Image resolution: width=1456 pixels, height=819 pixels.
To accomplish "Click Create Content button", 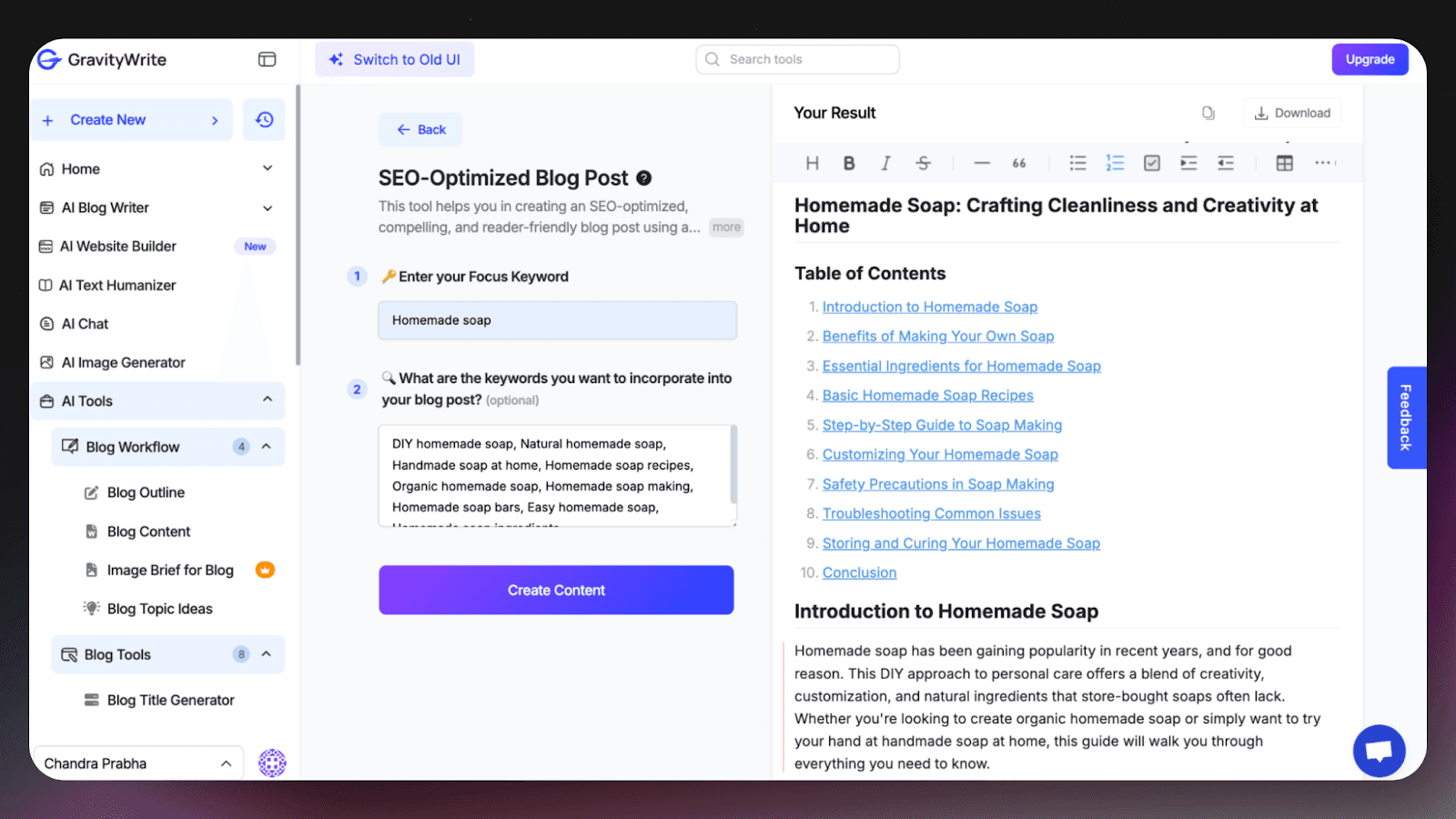I will [556, 590].
